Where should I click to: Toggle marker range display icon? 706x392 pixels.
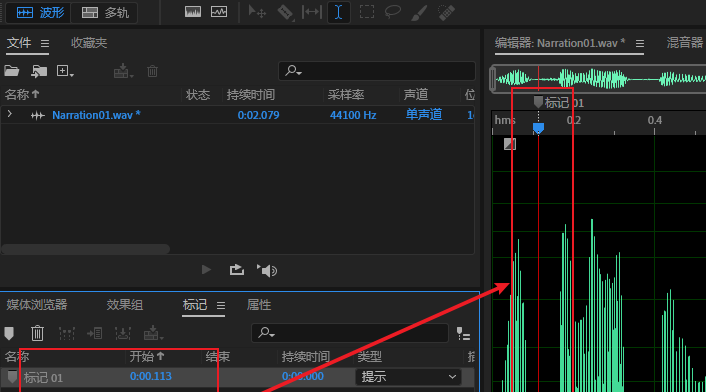[463, 334]
